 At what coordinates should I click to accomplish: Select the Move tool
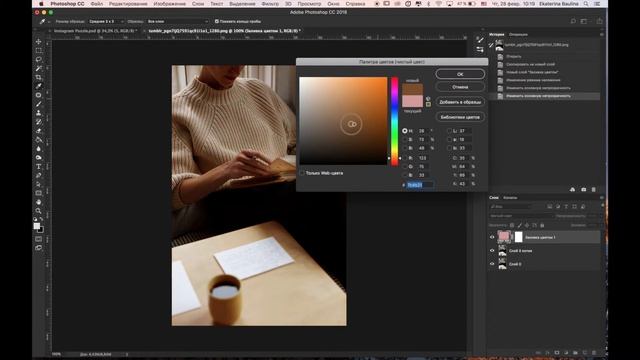pos(38,42)
